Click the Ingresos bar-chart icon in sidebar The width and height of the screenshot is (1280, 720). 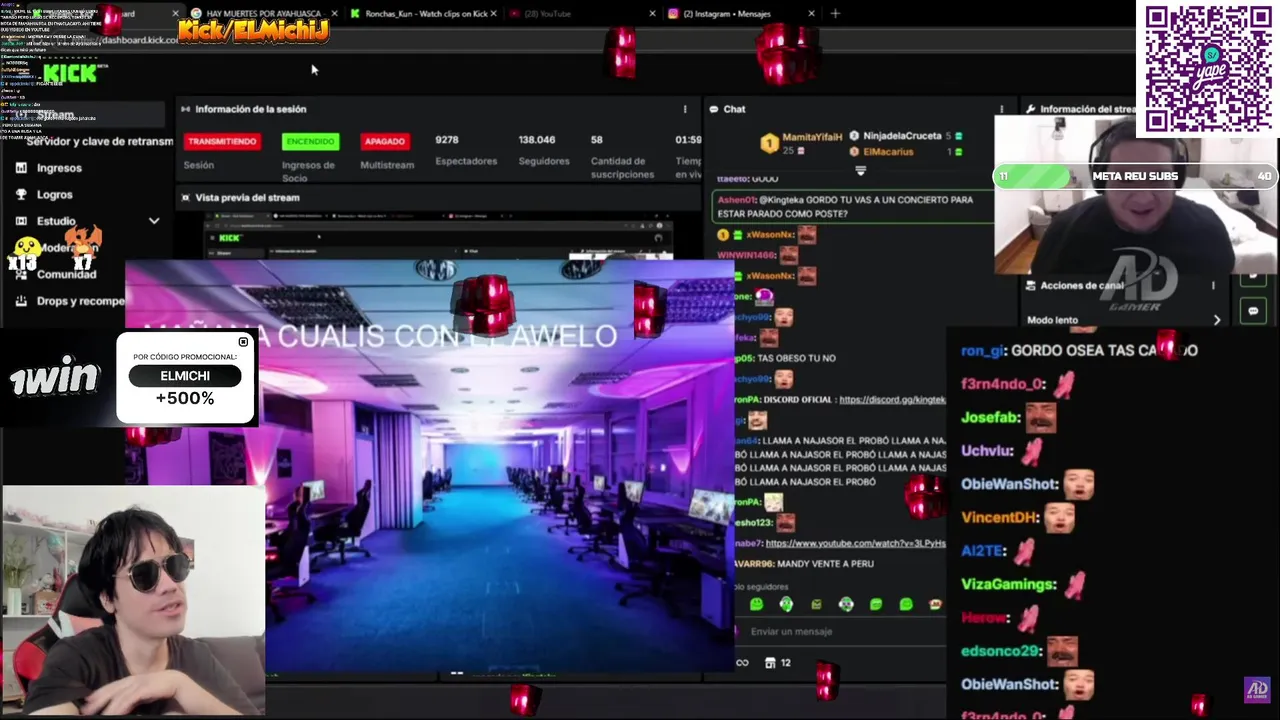click(x=21, y=168)
